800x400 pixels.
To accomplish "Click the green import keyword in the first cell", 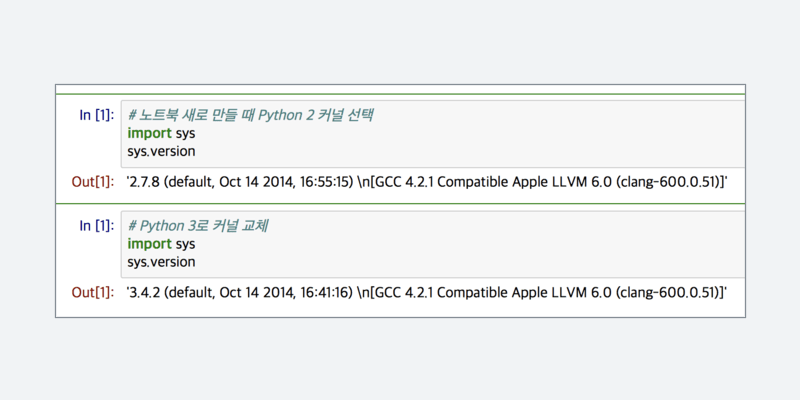I will (149, 133).
